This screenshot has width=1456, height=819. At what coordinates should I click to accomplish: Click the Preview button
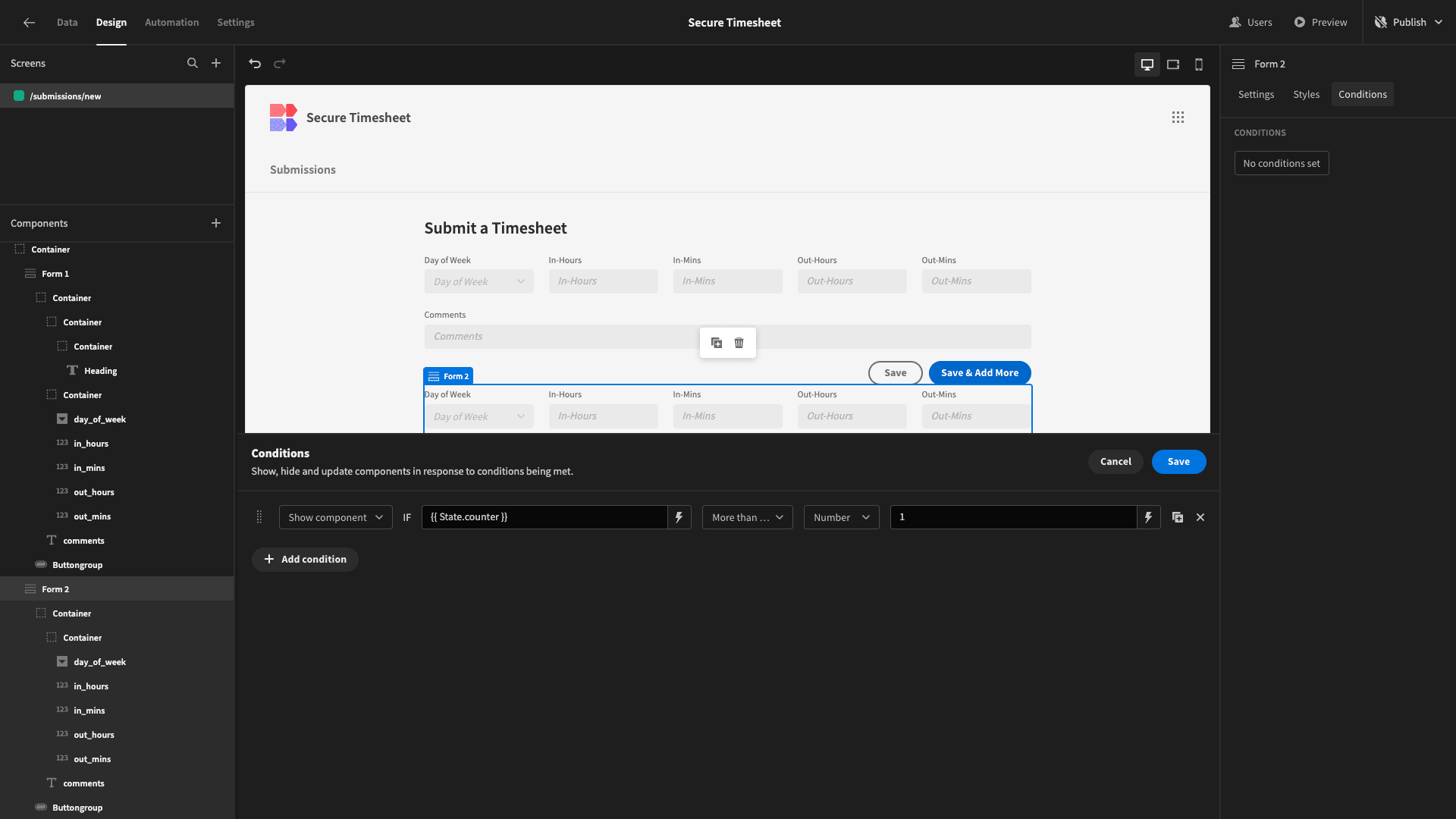[x=1321, y=23]
